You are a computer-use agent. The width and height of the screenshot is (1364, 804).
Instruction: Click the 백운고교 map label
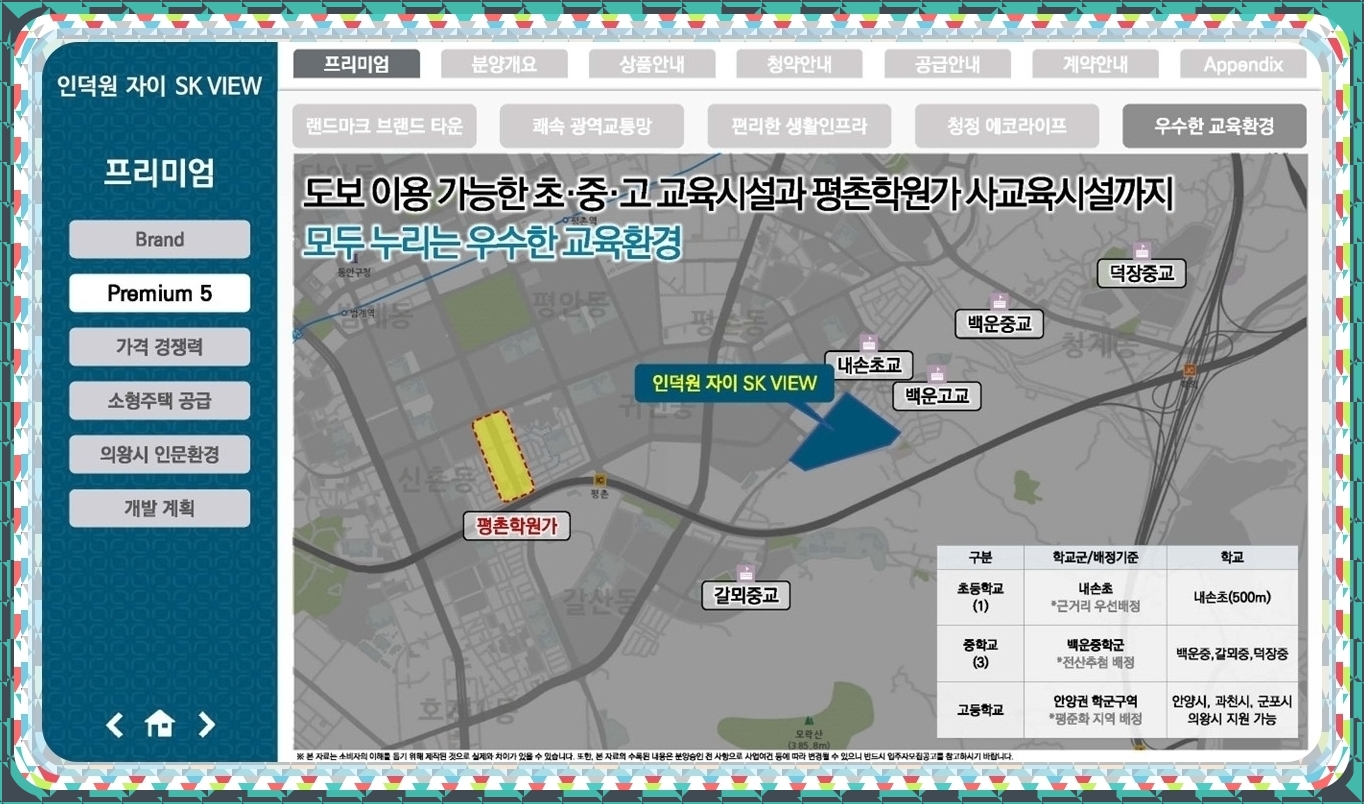tap(937, 396)
